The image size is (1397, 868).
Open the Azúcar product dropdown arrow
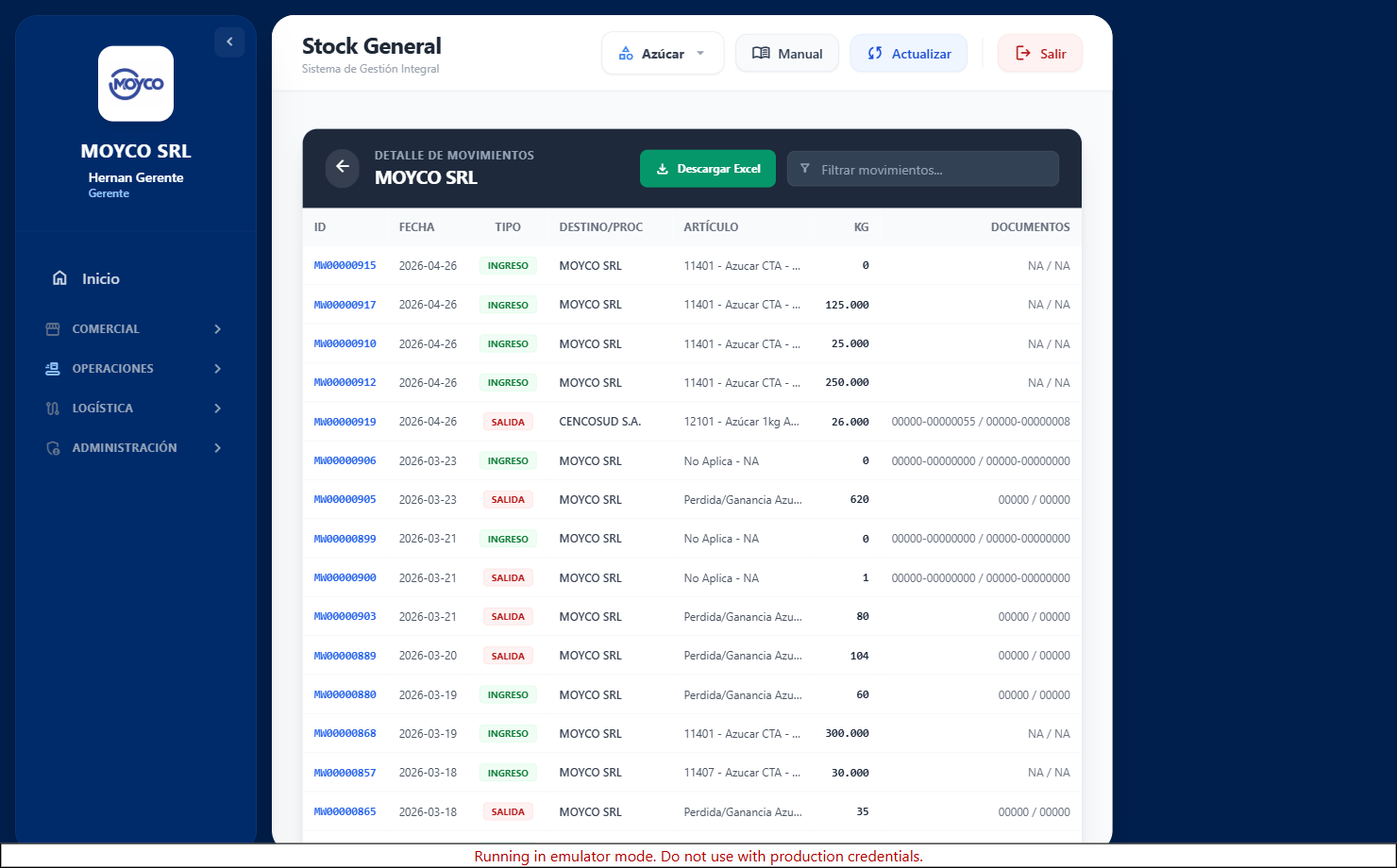(700, 54)
